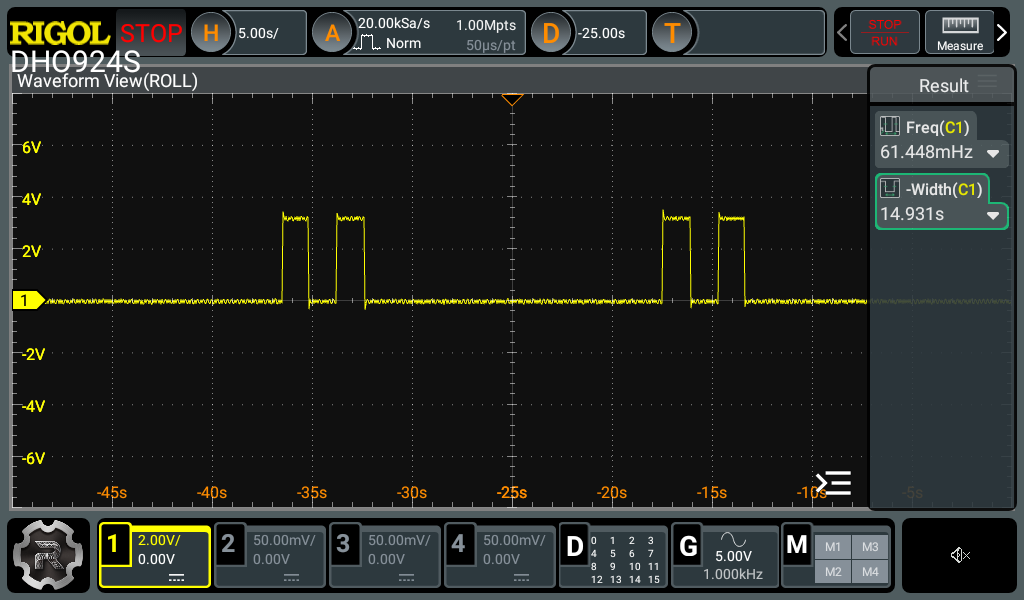This screenshot has width=1024, height=600.
Task: Click the 20.00kSa/s sample rate value
Action: click(x=394, y=24)
